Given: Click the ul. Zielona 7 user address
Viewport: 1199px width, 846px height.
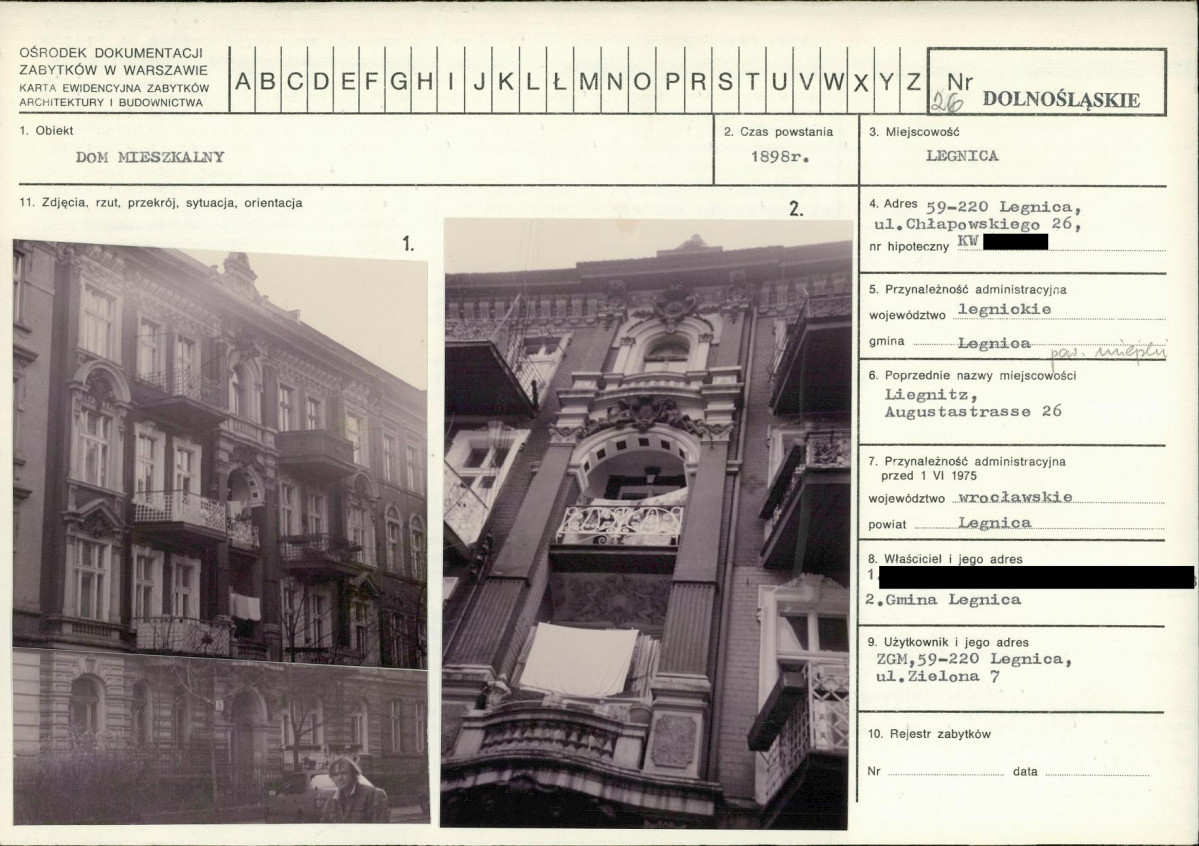Looking at the screenshot, I should point(942,677).
